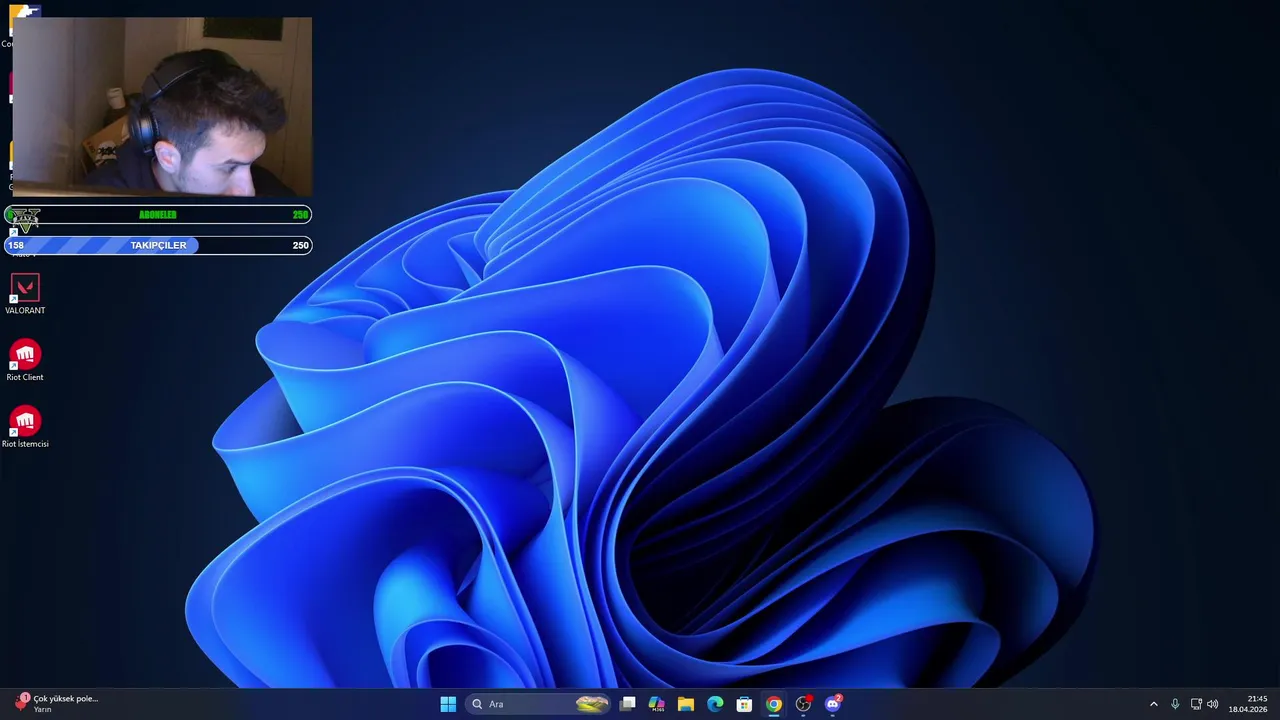Show hidden system tray icons
The height and width of the screenshot is (720, 1280).
1153,704
